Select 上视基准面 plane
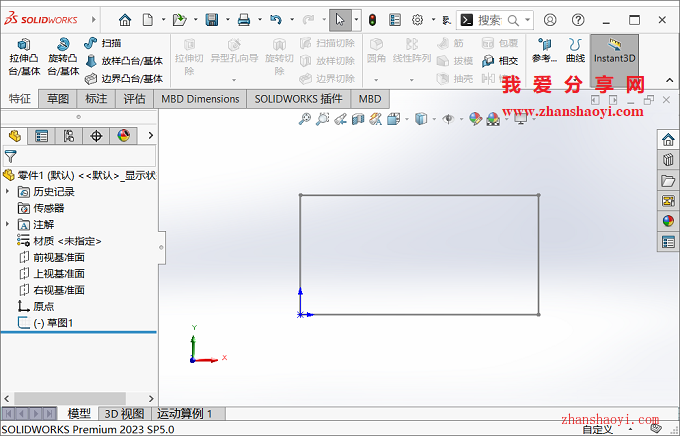This screenshot has width=680, height=436. coord(52,274)
